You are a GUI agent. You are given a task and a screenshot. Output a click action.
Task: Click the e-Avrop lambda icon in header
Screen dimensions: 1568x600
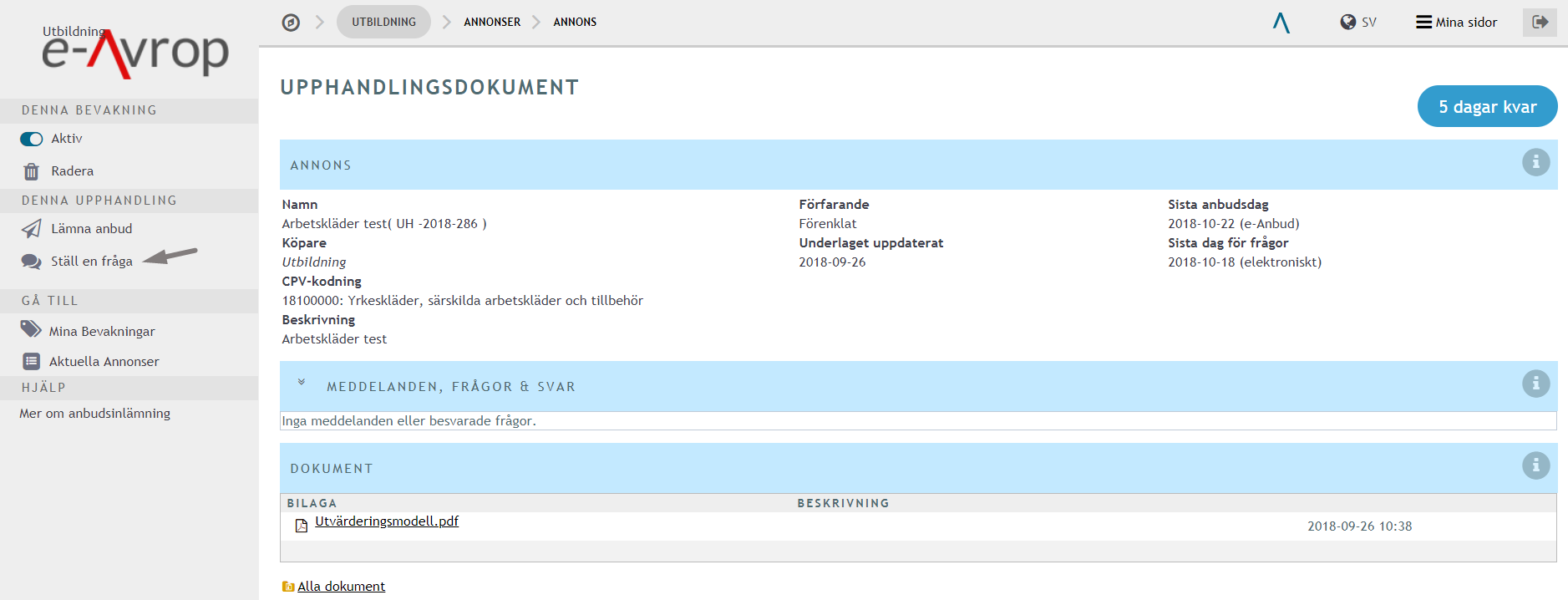point(1281,23)
